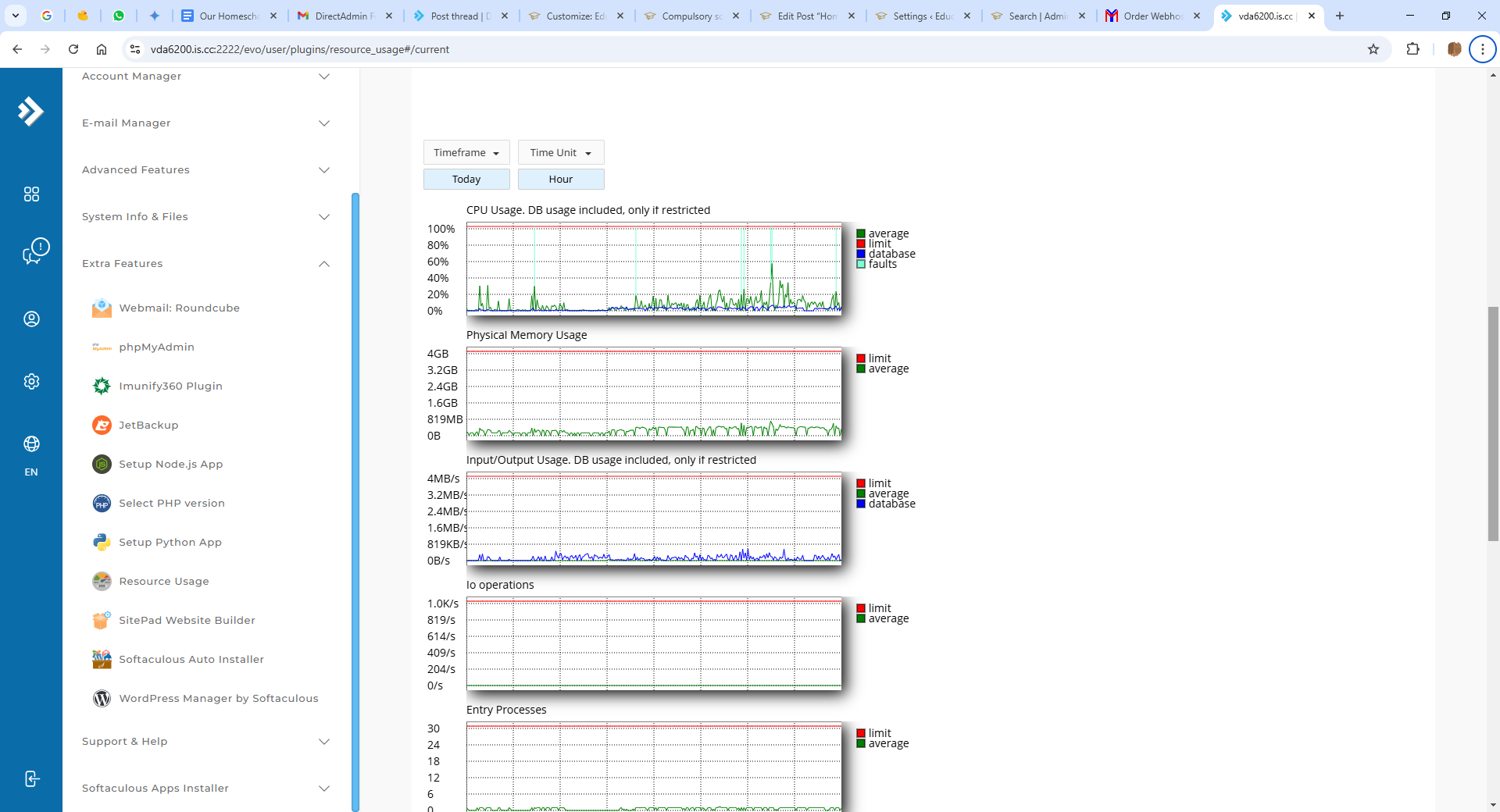Viewport: 1500px width, 812px height.
Task: Click the Node.js App setup icon
Action: click(102, 465)
